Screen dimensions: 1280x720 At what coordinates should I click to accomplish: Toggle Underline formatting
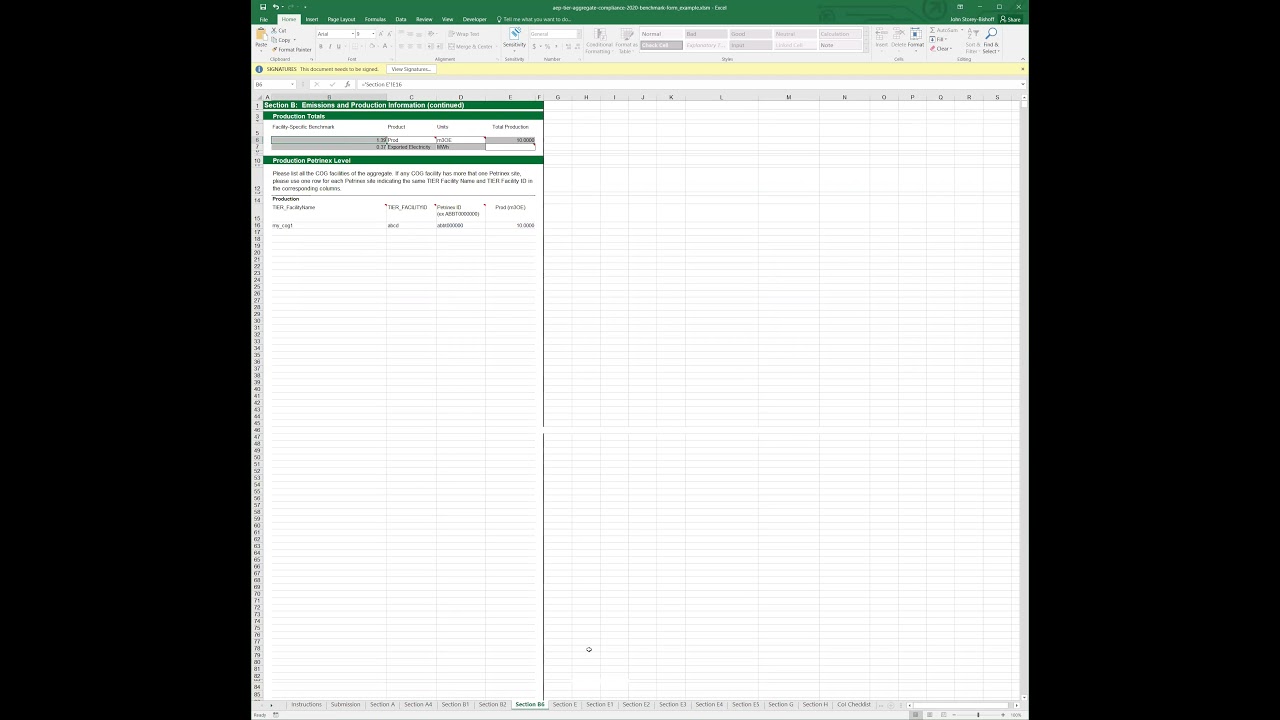(339, 46)
